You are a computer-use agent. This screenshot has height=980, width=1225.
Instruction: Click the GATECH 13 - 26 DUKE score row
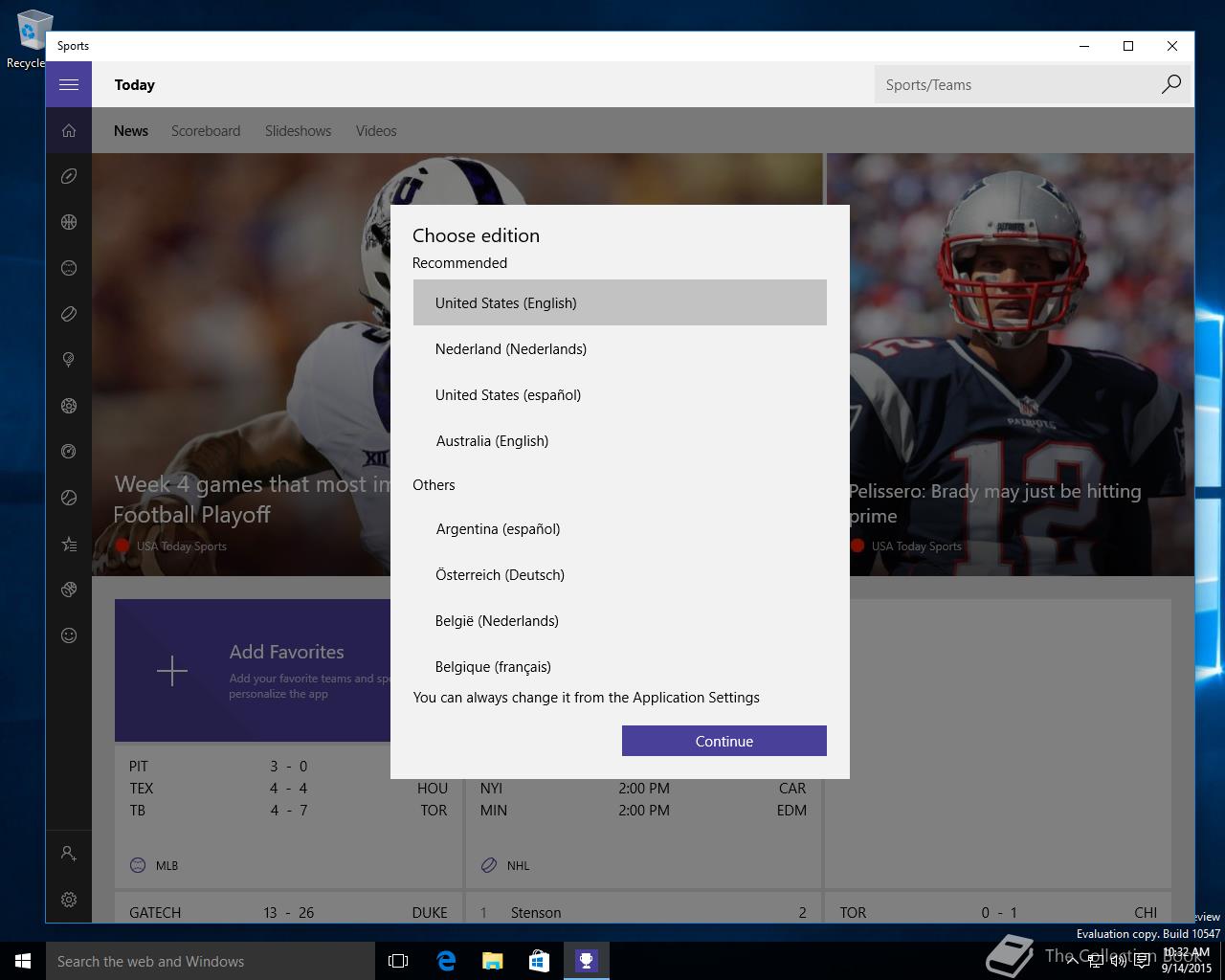[x=288, y=912]
